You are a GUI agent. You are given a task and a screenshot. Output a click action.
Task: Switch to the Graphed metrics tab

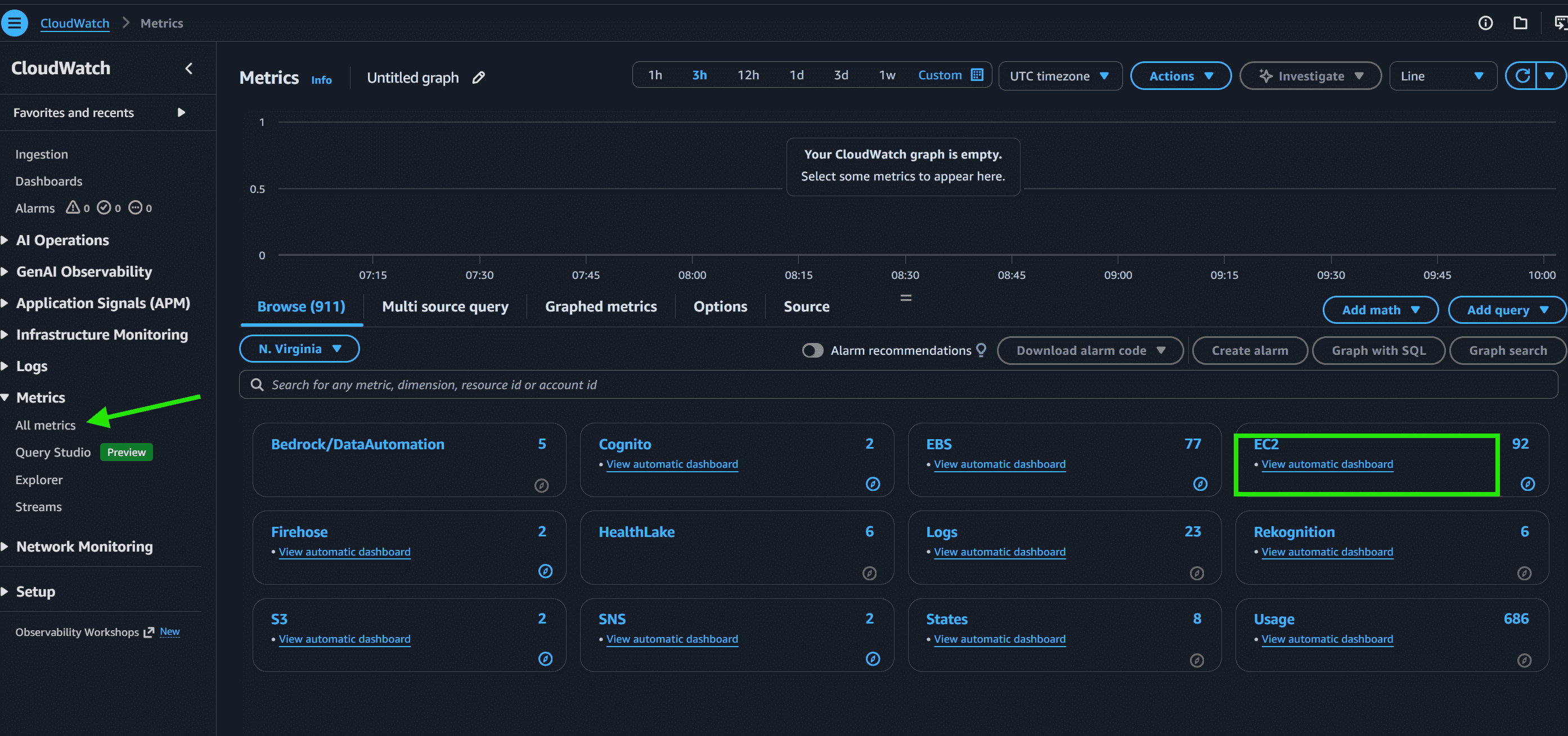(x=601, y=306)
